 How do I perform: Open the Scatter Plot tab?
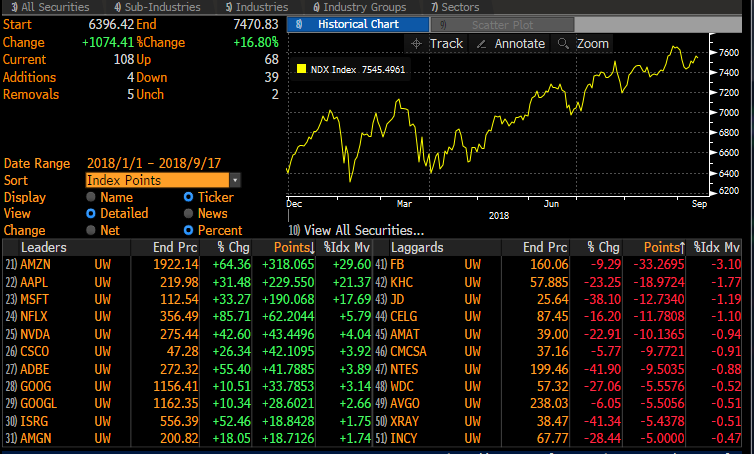tap(502, 25)
